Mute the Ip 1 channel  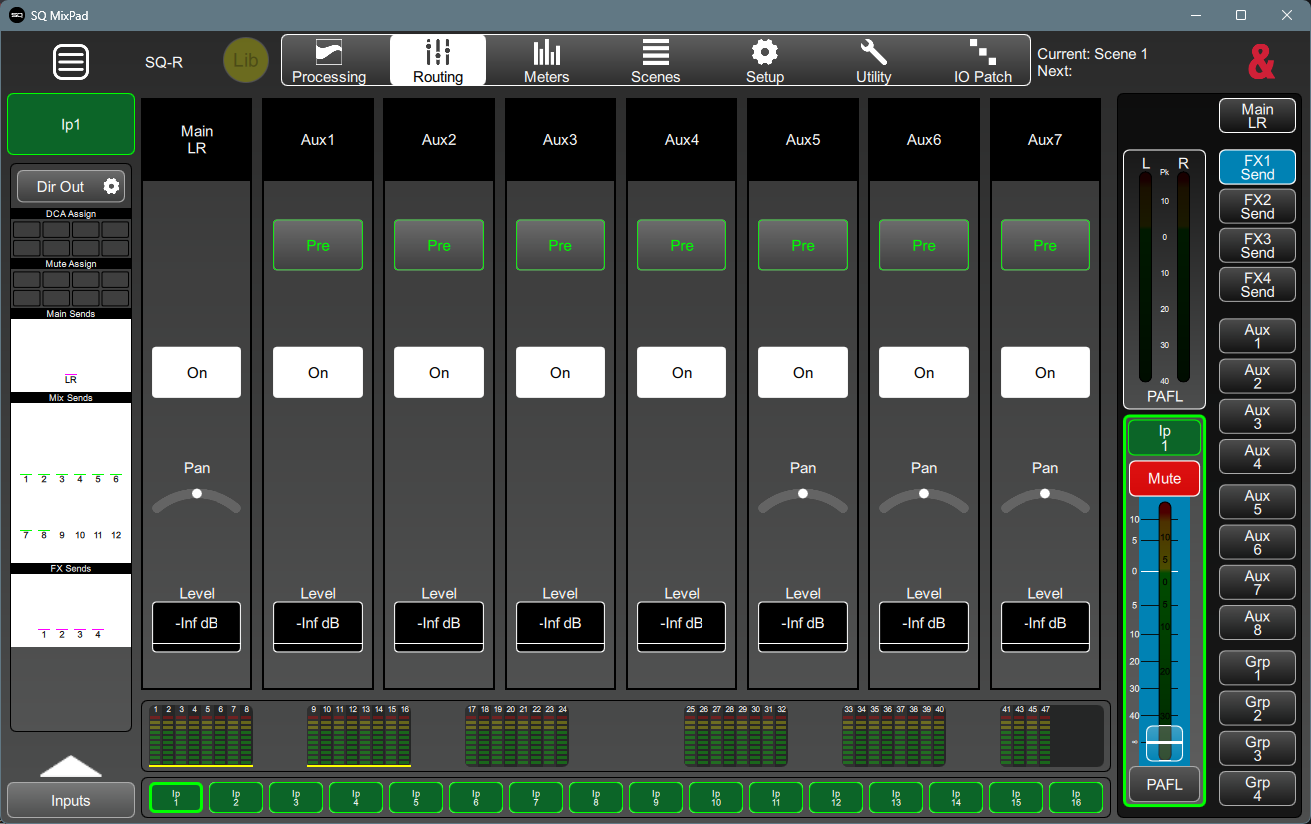coord(1164,478)
